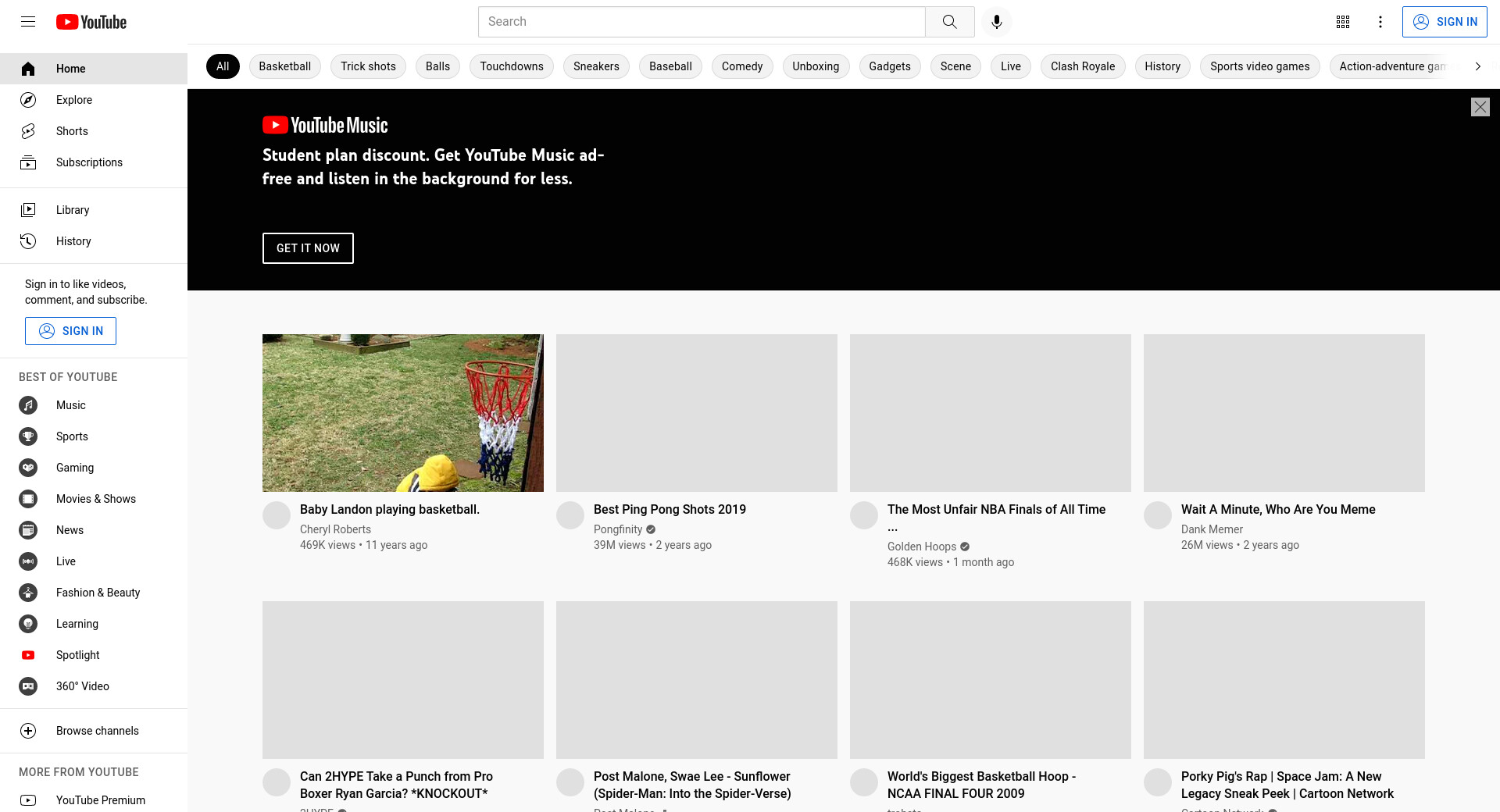Select the Unboxing filter chip
Viewport: 1500px width, 812px height.
pos(816,66)
